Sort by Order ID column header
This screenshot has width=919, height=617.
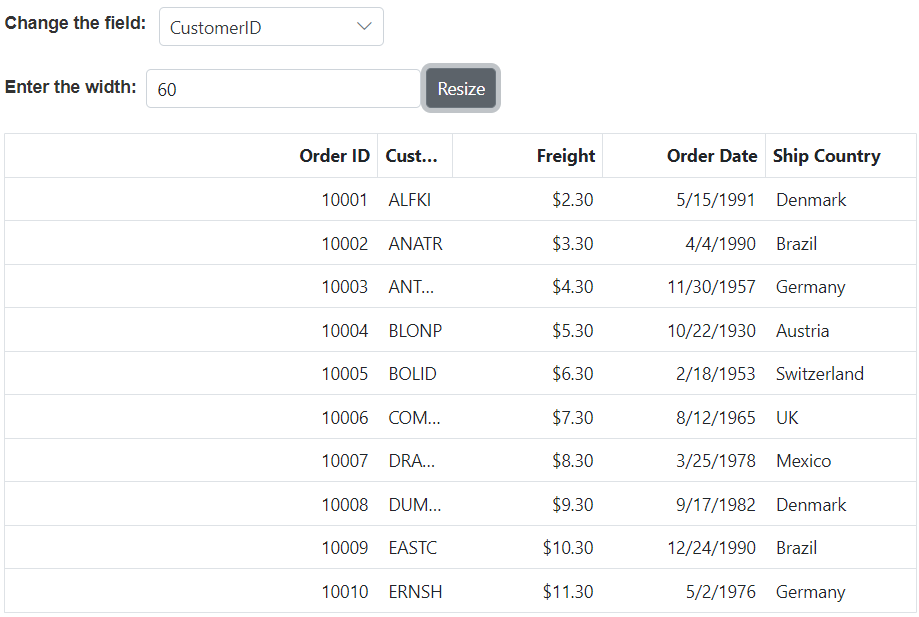[334, 156]
